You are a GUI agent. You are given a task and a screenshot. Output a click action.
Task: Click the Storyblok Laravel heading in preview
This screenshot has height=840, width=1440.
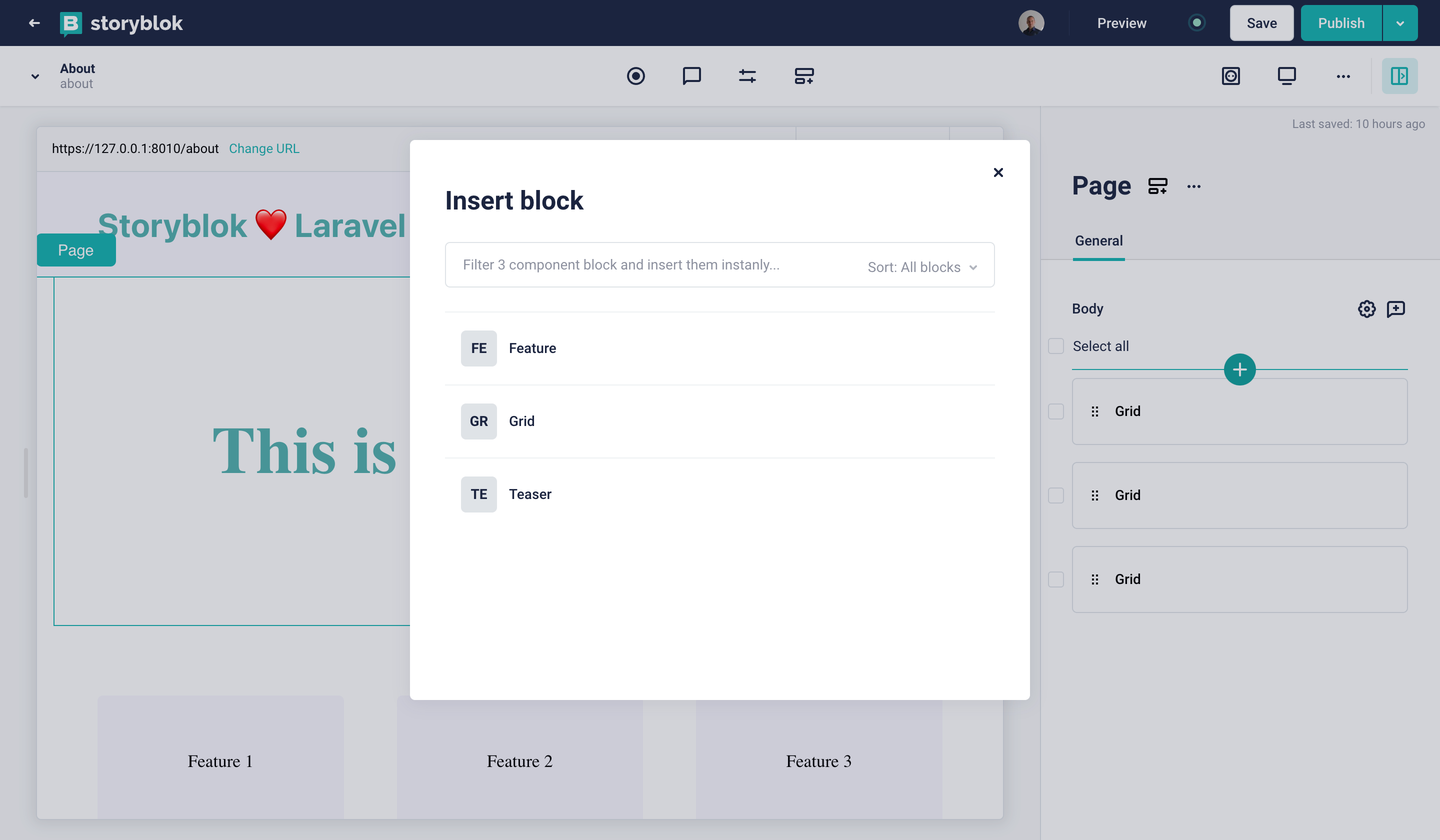point(252,225)
